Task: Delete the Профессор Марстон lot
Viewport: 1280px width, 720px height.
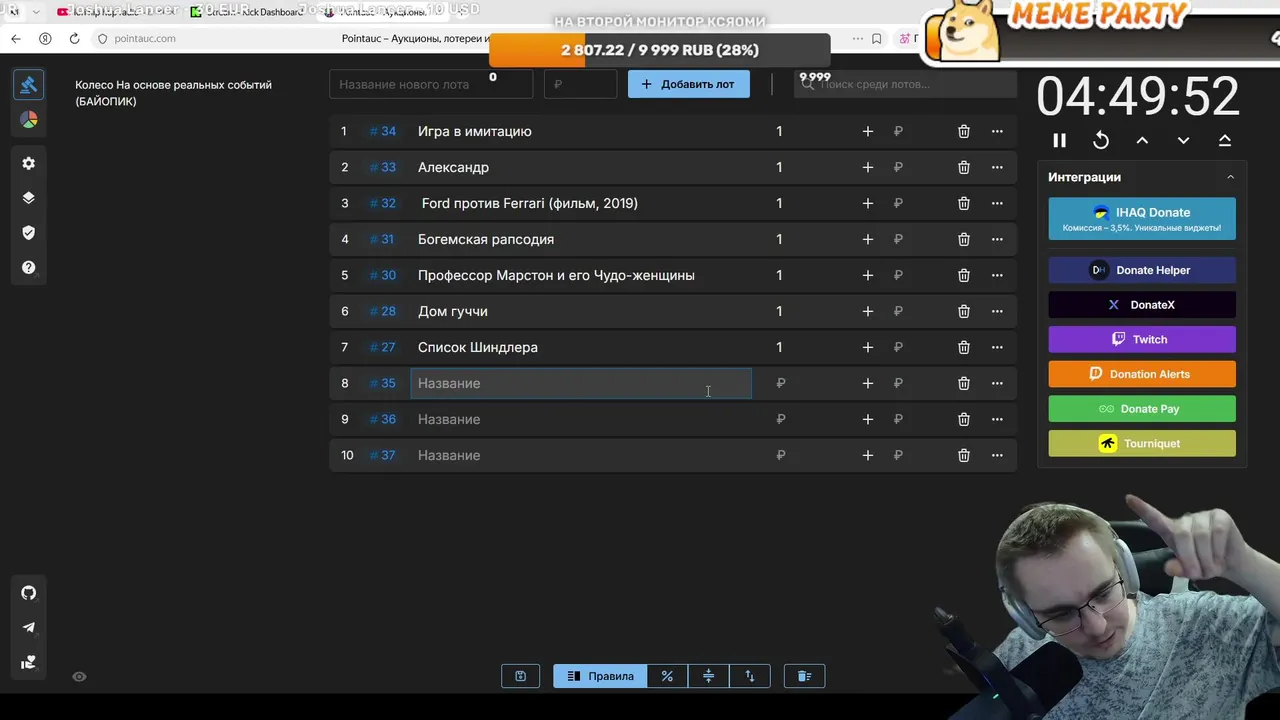Action: (x=963, y=275)
